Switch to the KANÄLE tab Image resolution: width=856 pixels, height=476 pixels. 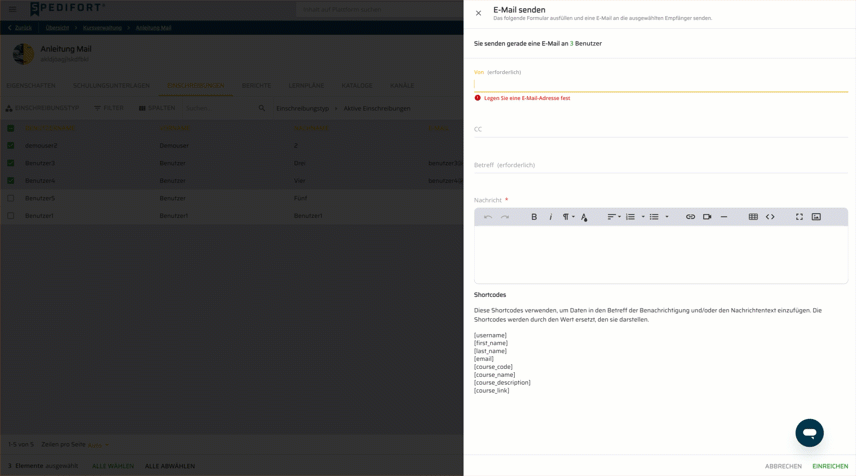coord(402,86)
